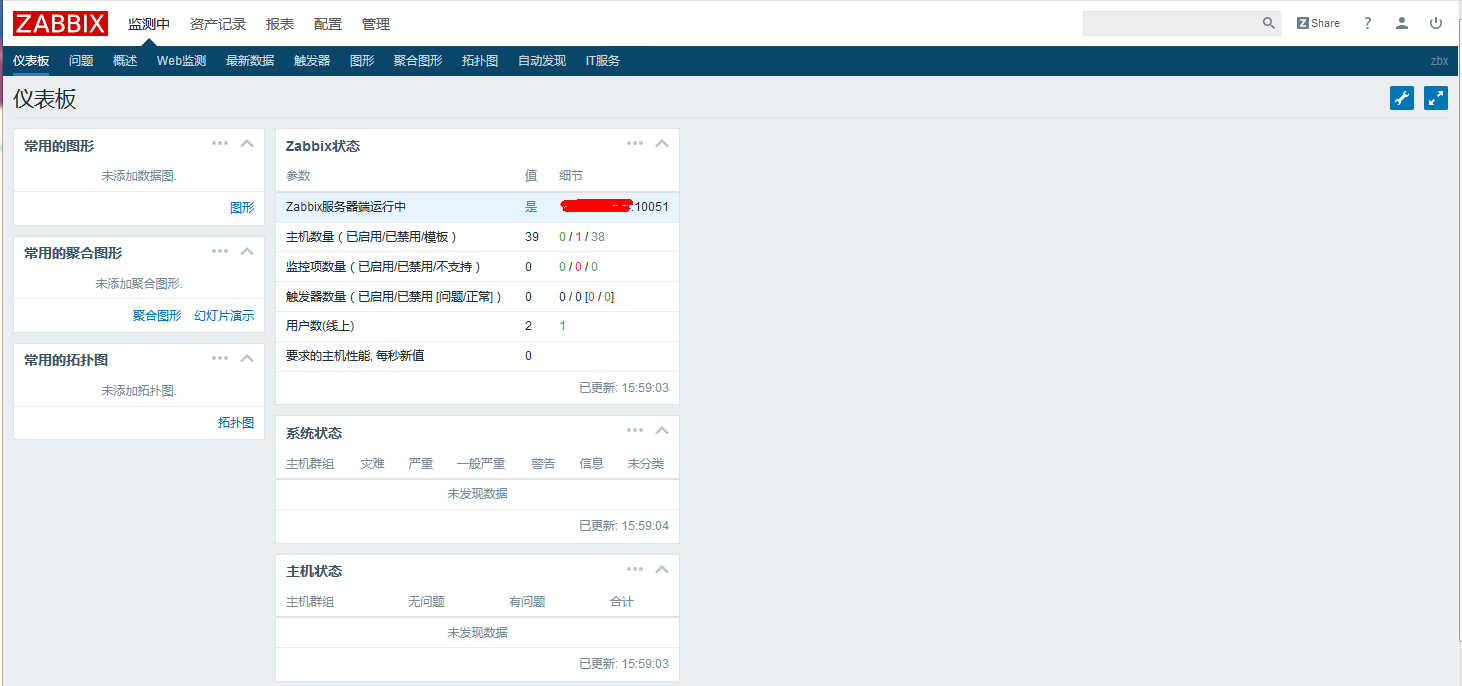The width and height of the screenshot is (1462, 686).
Task: Open the 监测中 top menu
Action: tap(149, 24)
